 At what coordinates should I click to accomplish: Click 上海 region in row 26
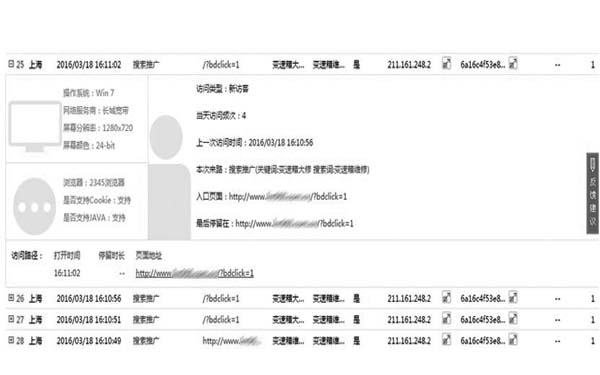pyautogui.click(x=36, y=298)
